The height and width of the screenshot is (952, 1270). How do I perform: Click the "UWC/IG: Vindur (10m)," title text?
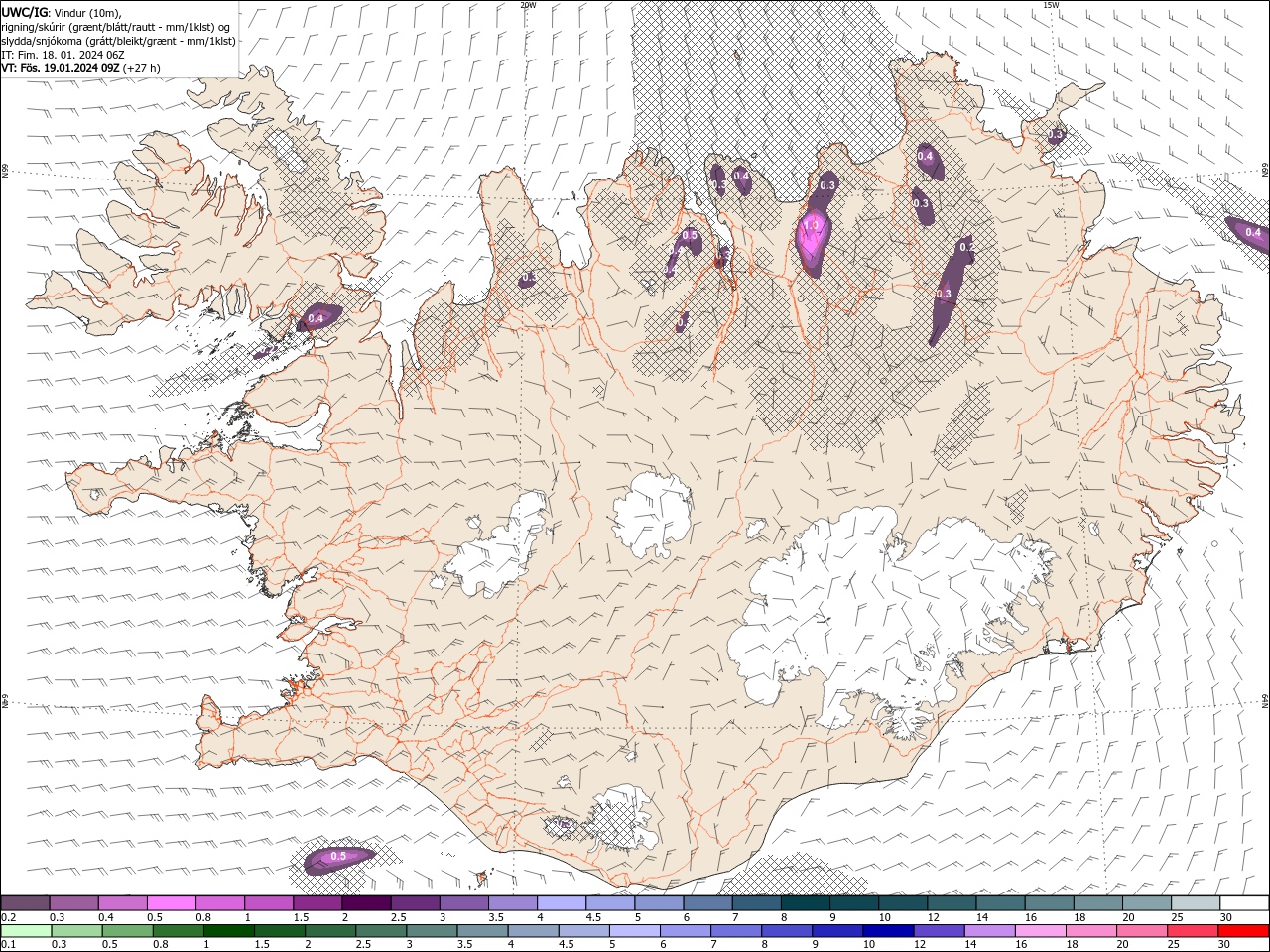(x=62, y=12)
